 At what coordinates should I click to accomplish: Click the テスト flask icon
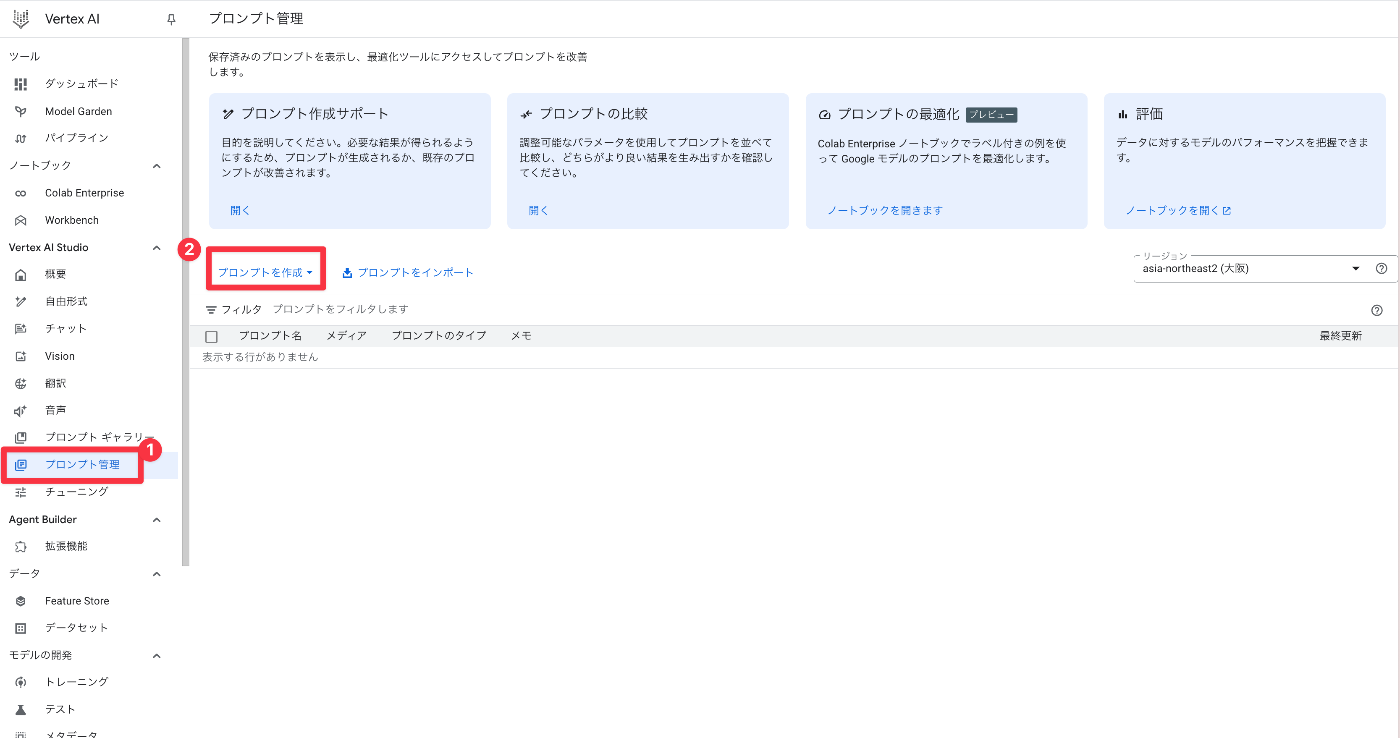[x=21, y=709]
